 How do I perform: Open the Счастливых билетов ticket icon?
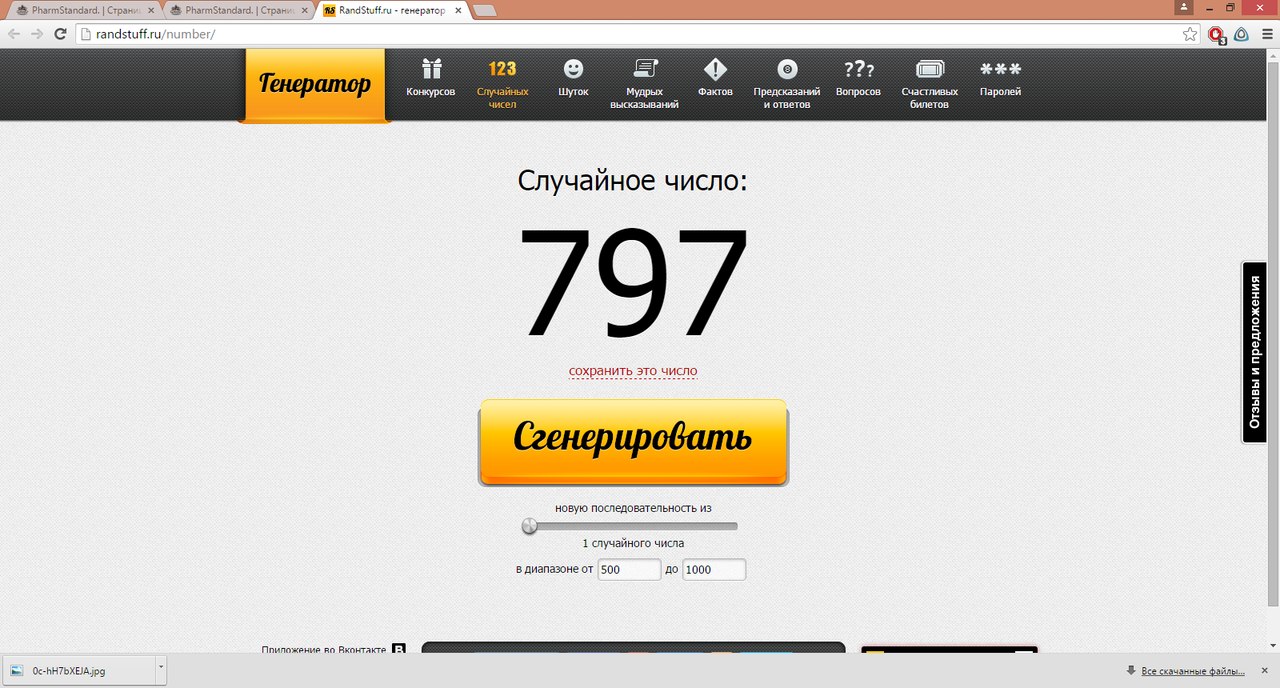tap(929, 70)
